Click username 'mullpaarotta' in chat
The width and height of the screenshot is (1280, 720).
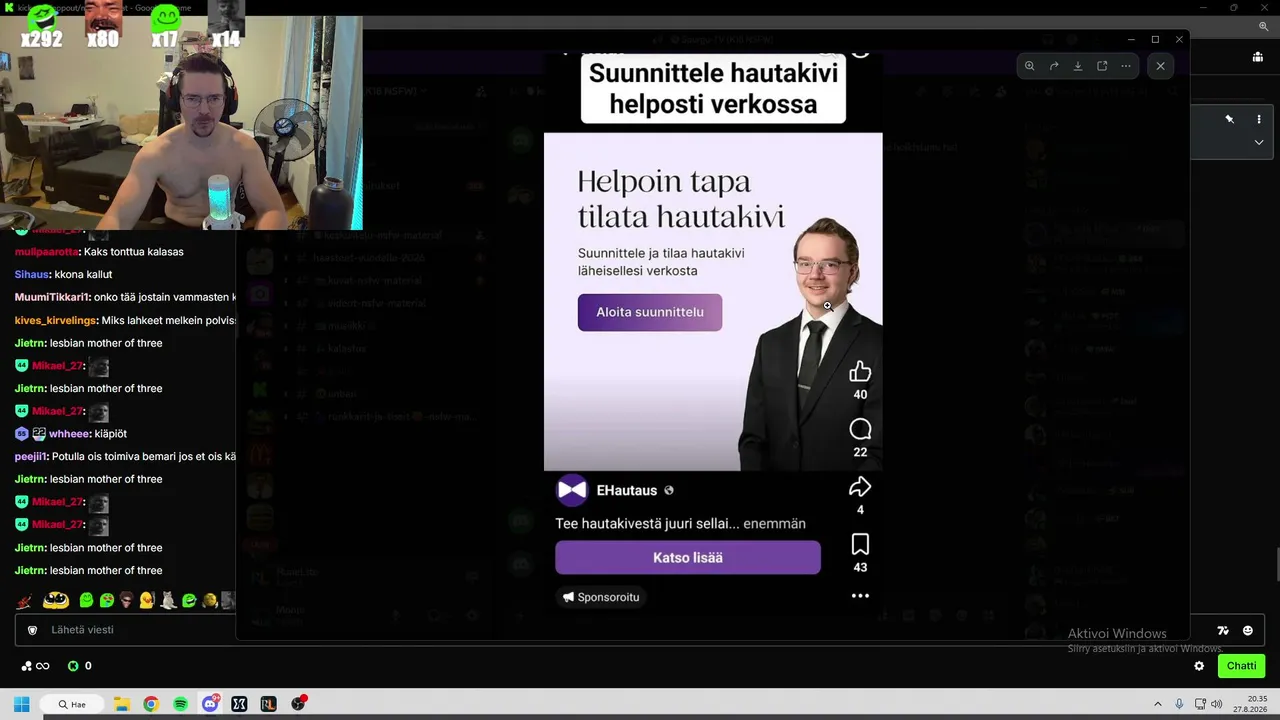(x=47, y=252)
